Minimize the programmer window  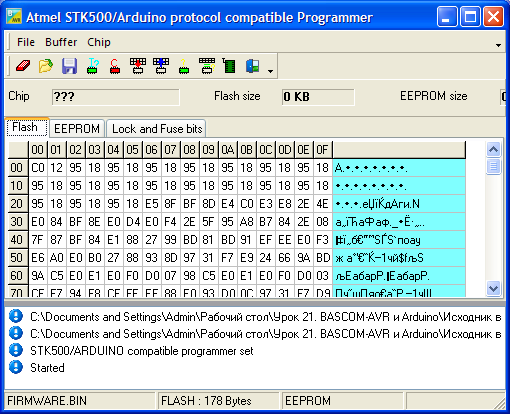click(x=447, y=17)
